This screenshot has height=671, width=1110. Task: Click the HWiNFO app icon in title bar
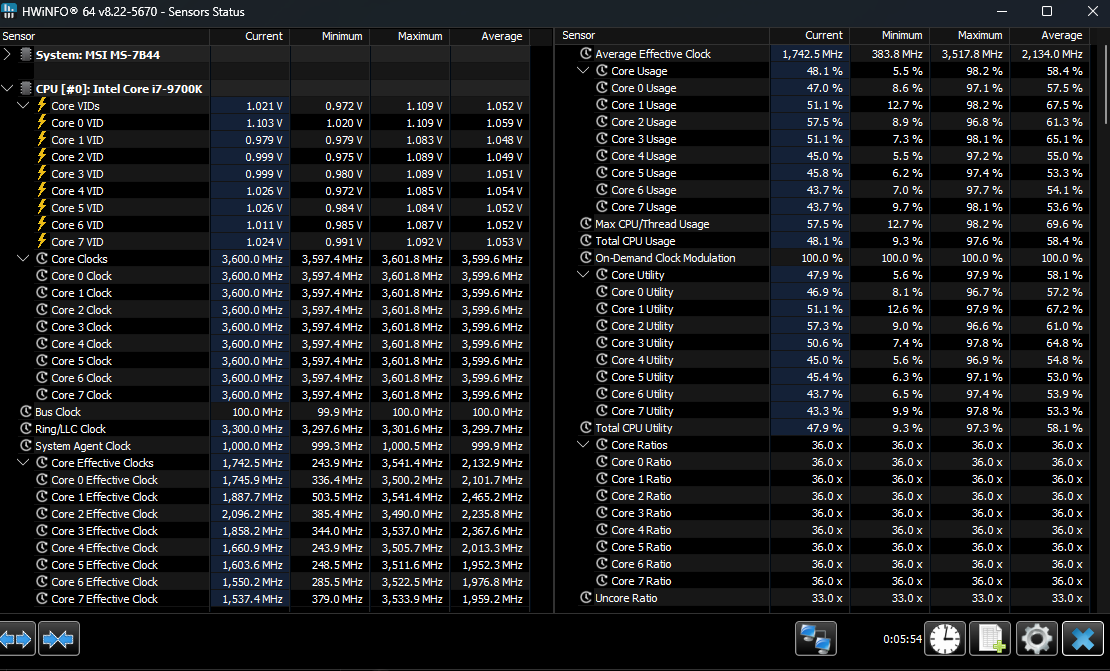[9, 11]
